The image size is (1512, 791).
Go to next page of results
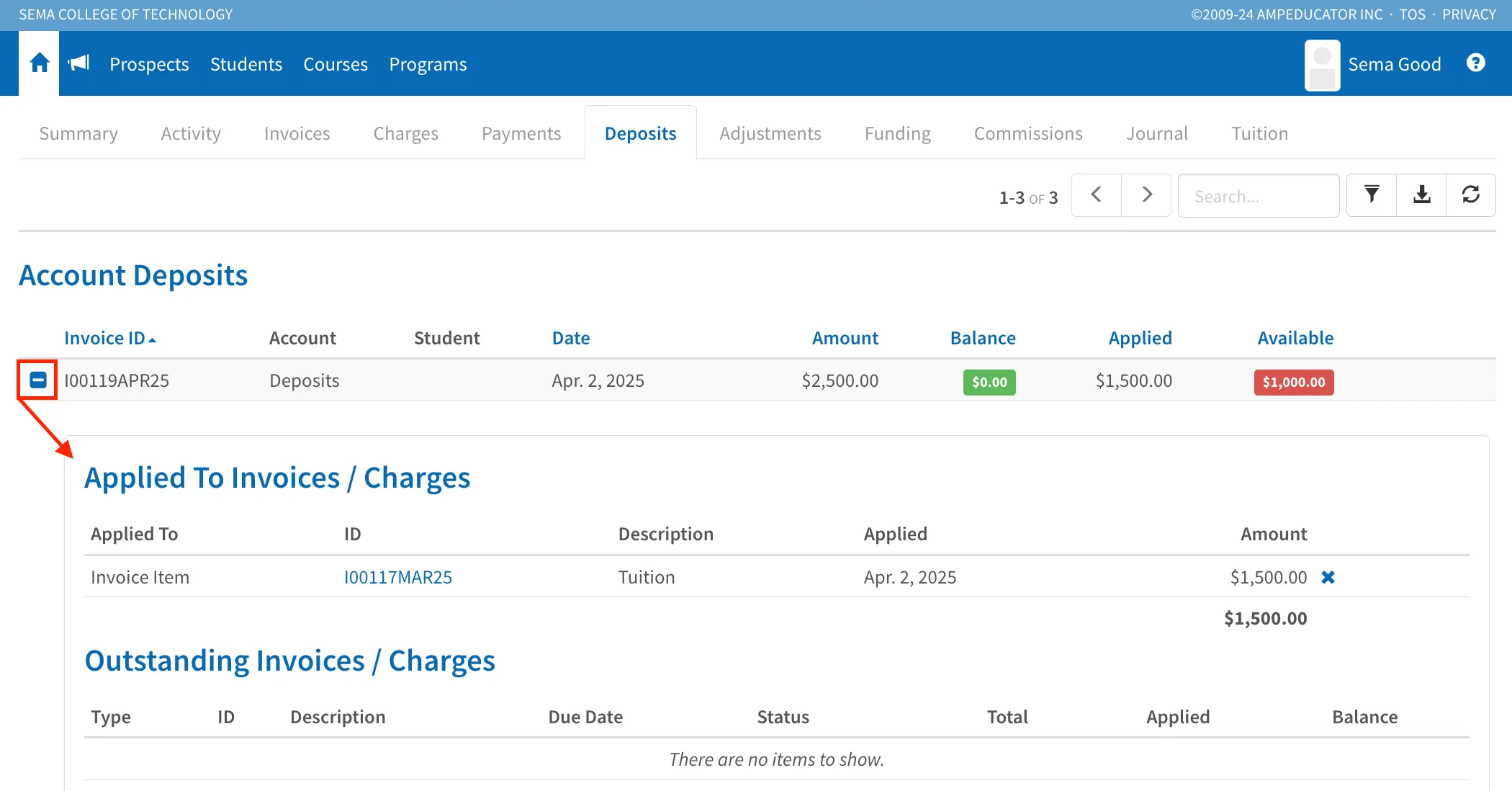[x=1146, y=195]
